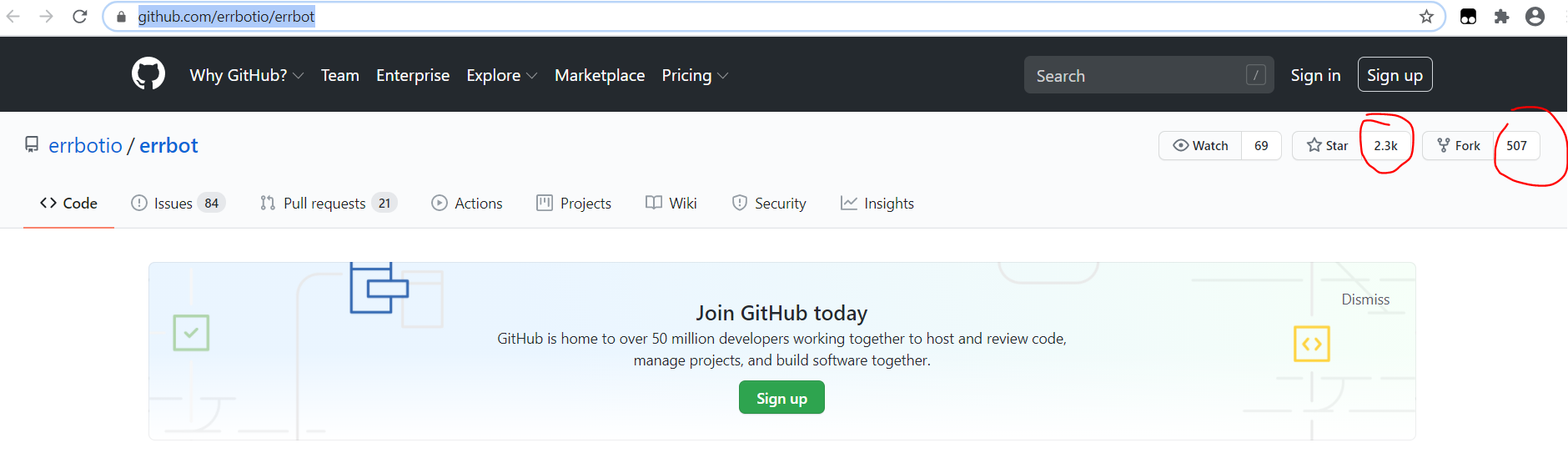
Task: View the 2.3k stargazers count
Action: pos(1385,145)
